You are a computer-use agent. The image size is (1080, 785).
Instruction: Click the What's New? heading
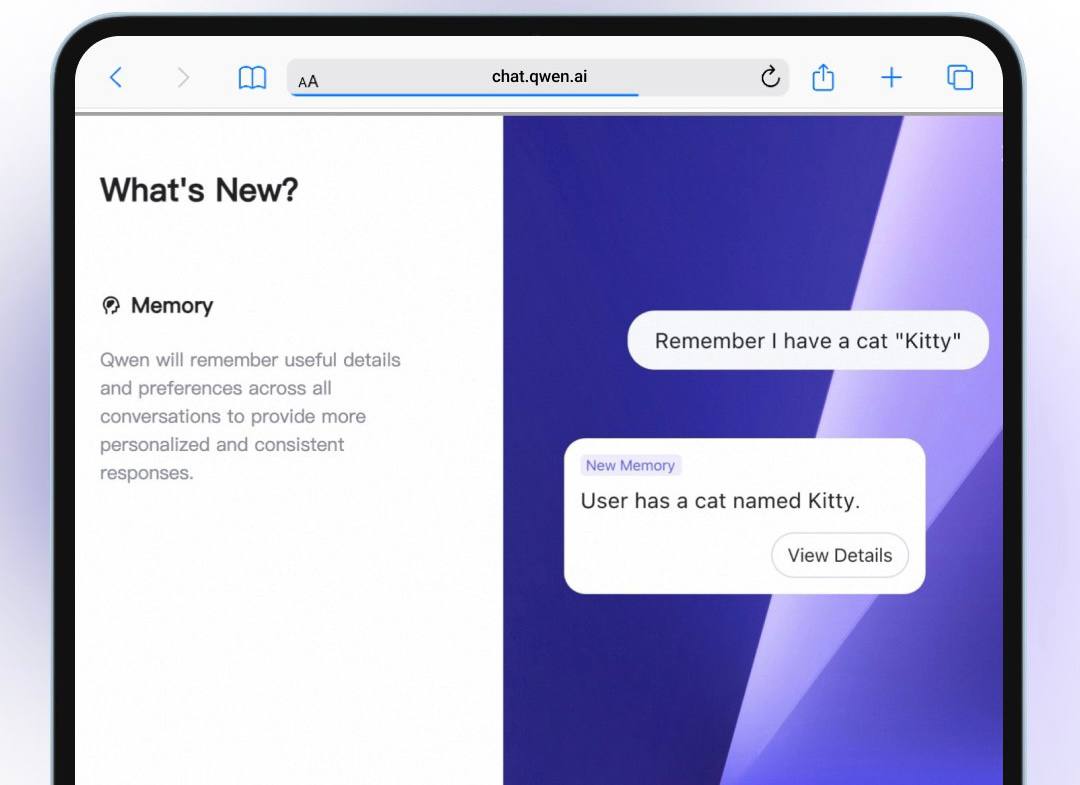pos(199,190)
